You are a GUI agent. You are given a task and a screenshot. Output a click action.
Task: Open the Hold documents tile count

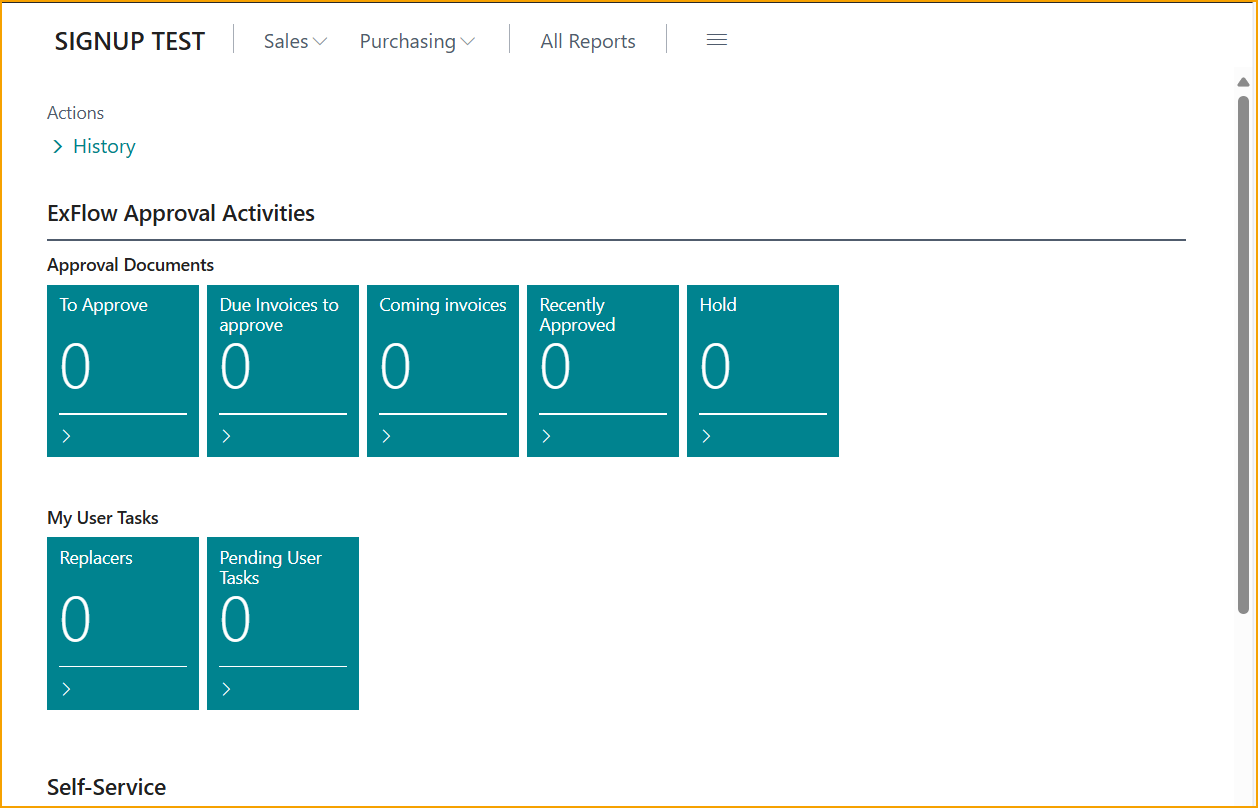tap(716, 367)
